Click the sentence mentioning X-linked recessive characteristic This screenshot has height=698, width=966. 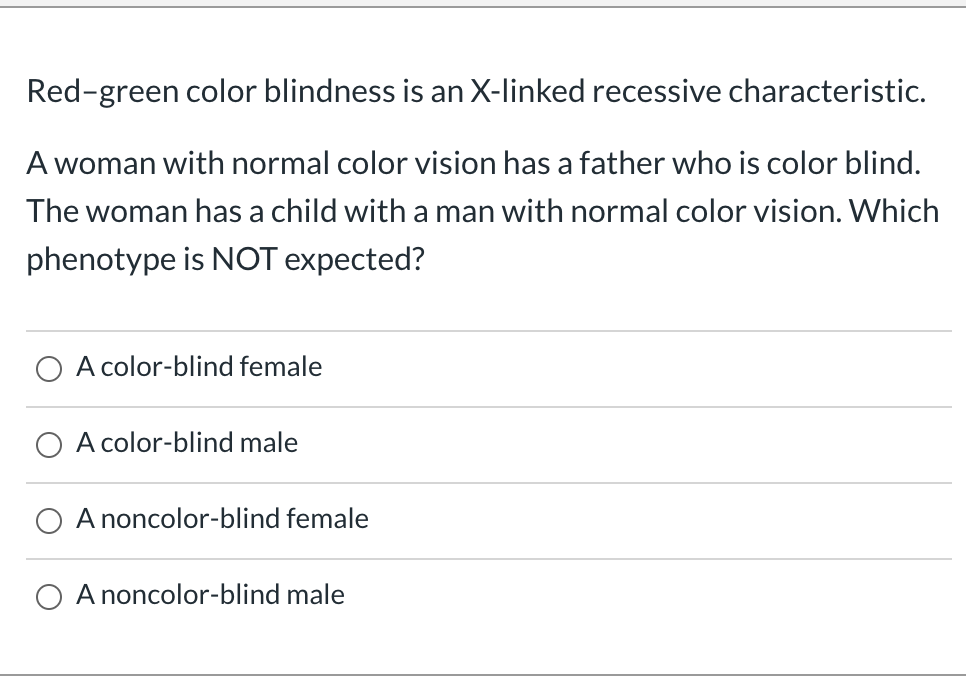point(475,91)
